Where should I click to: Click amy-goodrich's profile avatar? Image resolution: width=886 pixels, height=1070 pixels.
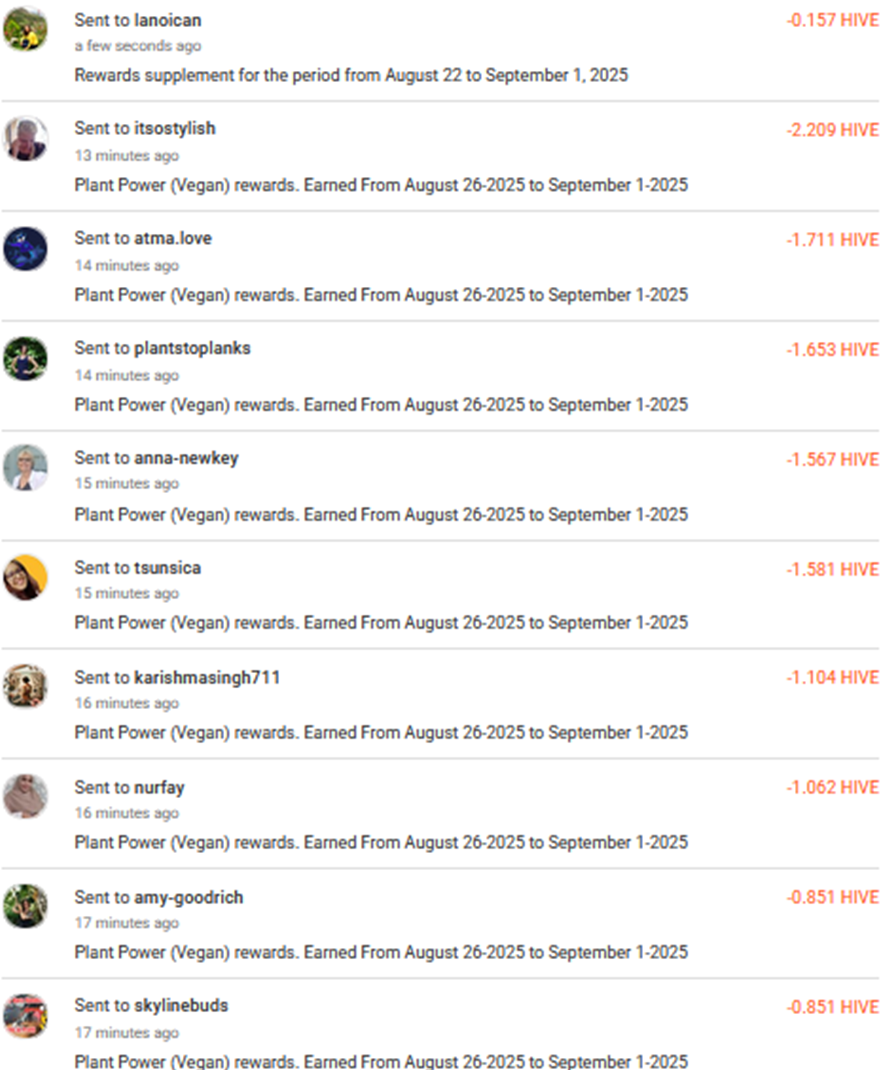pyautogui.click(x=25, y=906)
